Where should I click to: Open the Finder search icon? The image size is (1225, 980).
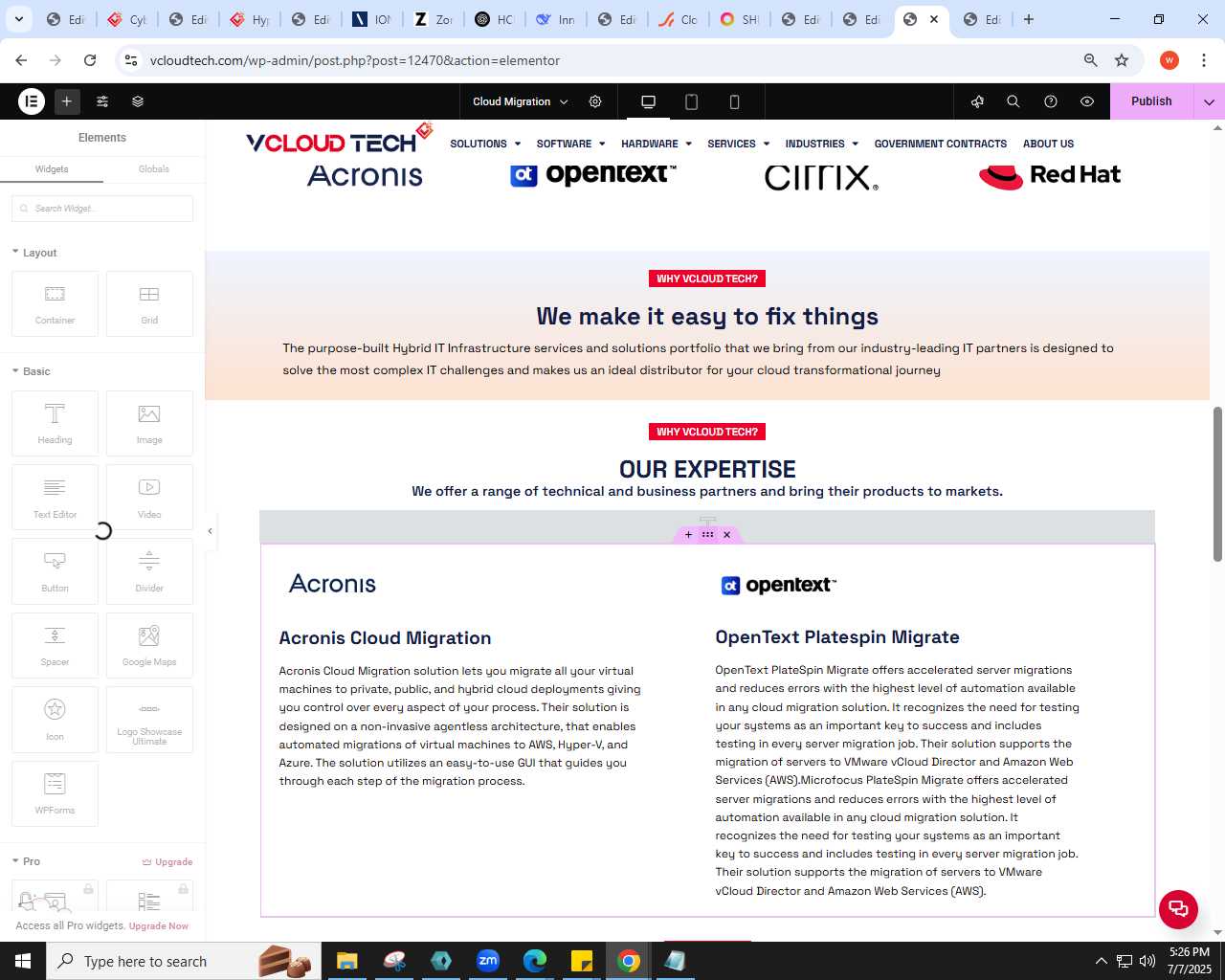(1013, 101)
